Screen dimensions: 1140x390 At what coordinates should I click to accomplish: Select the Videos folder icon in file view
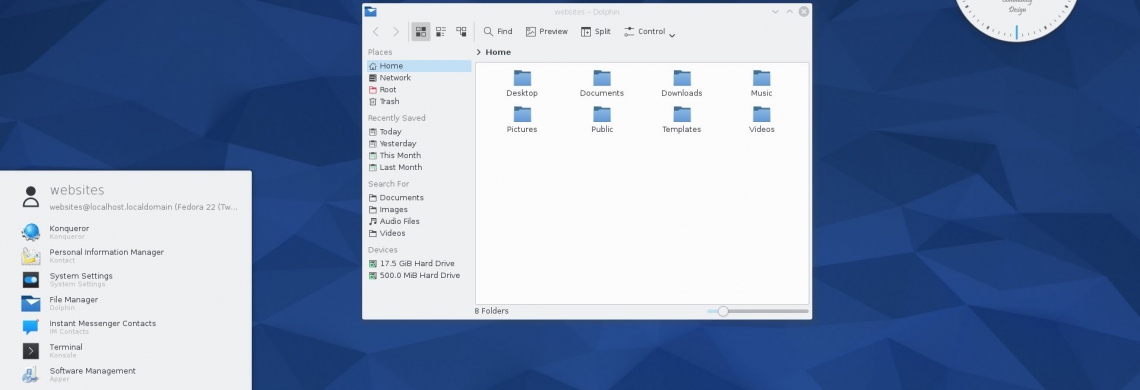coord(761,114)
